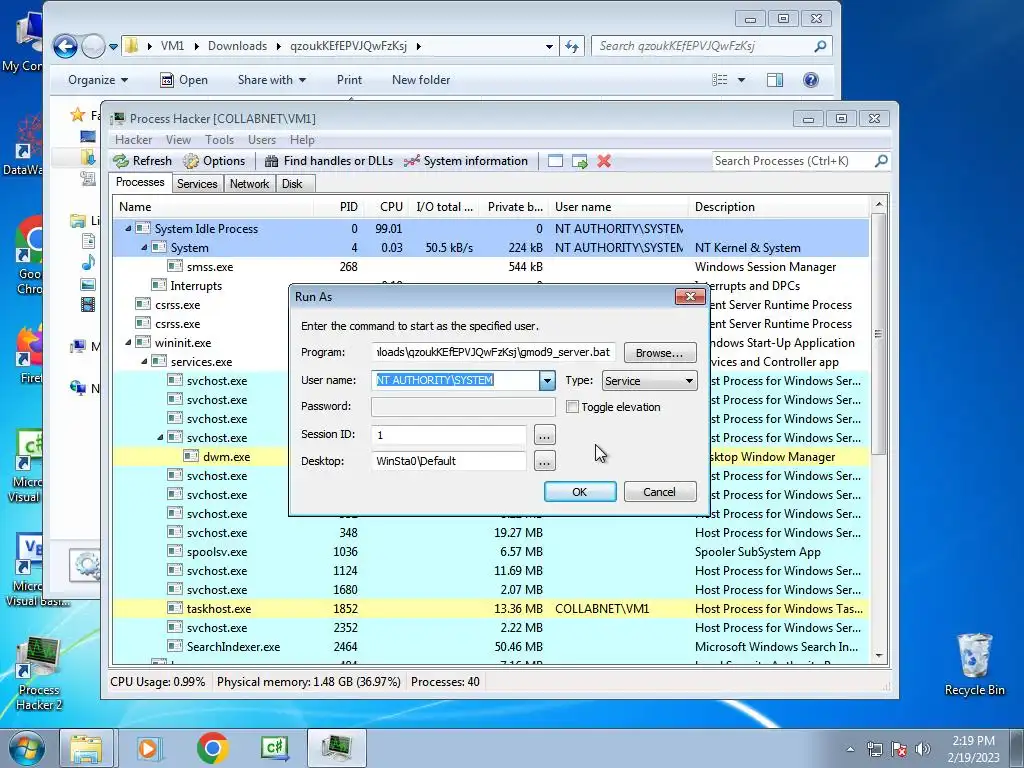Collapse the System Idle Process tree node
Image resolution: width=1024 pixels, height=768 pixels.
(x=129, y=229)
